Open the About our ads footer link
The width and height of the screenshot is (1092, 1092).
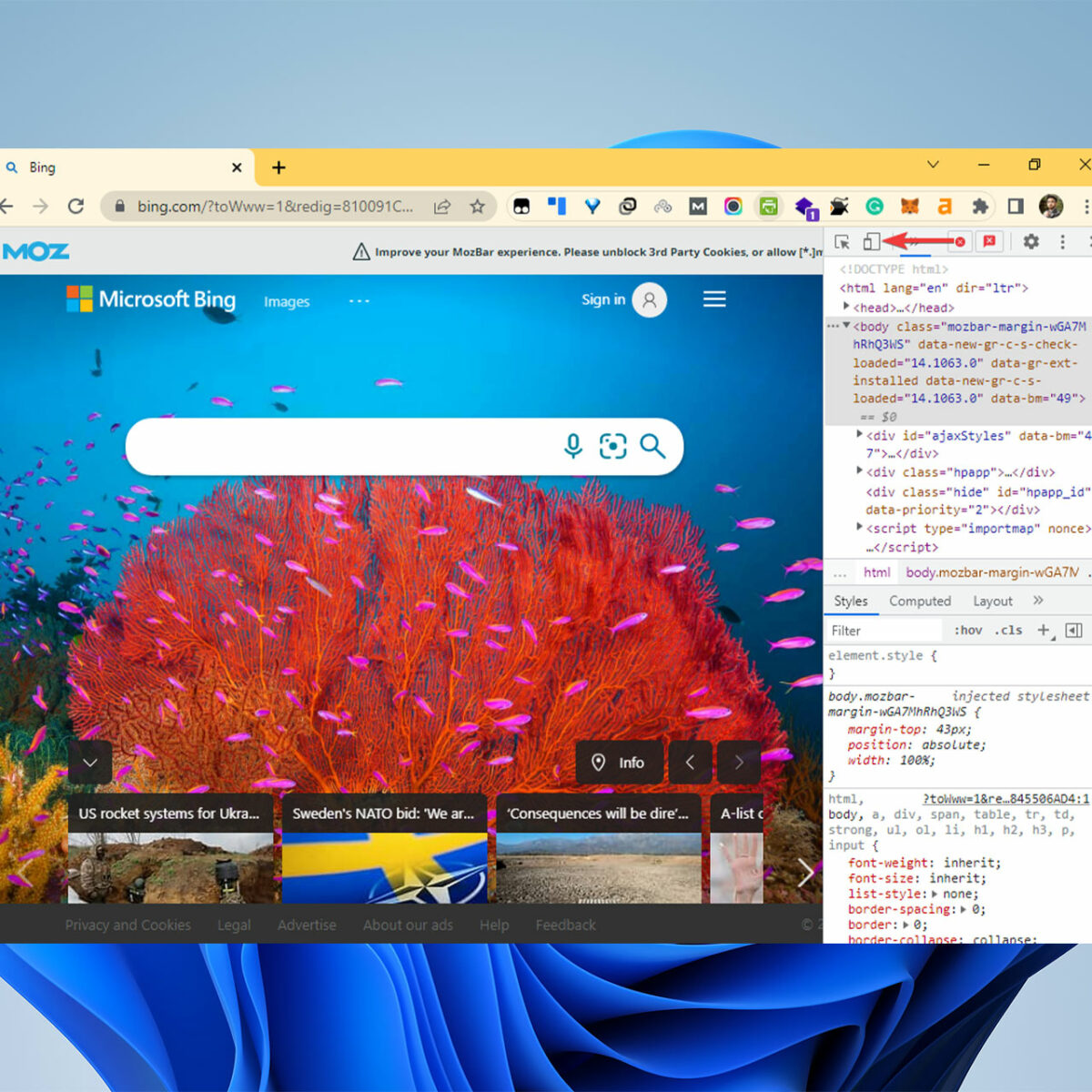408,925
